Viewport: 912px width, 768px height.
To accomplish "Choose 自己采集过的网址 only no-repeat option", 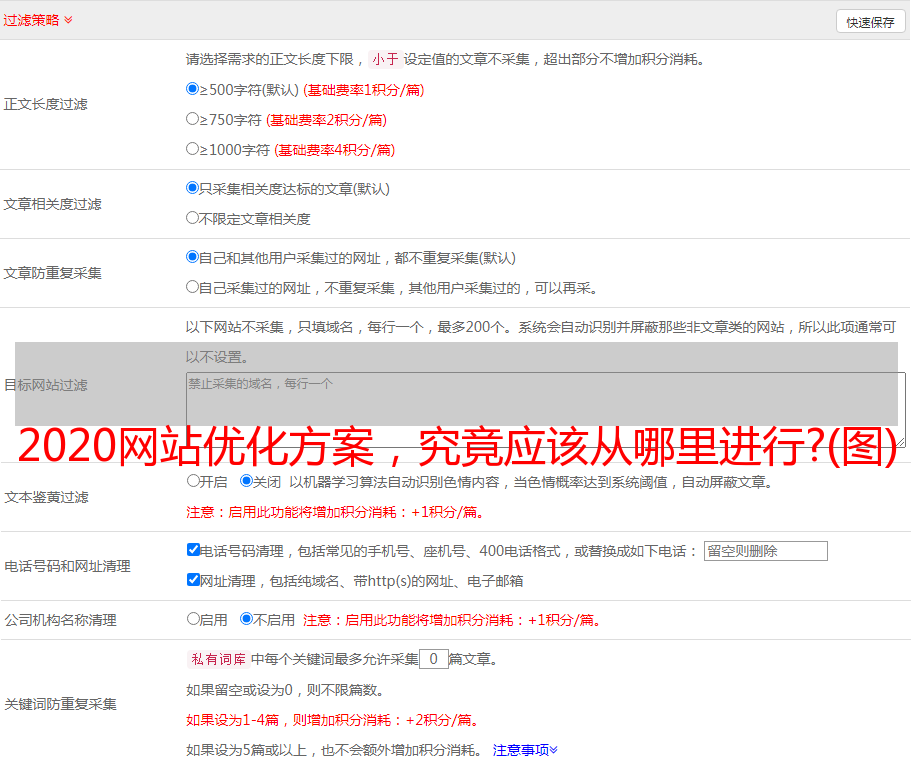I will (193, 287).
